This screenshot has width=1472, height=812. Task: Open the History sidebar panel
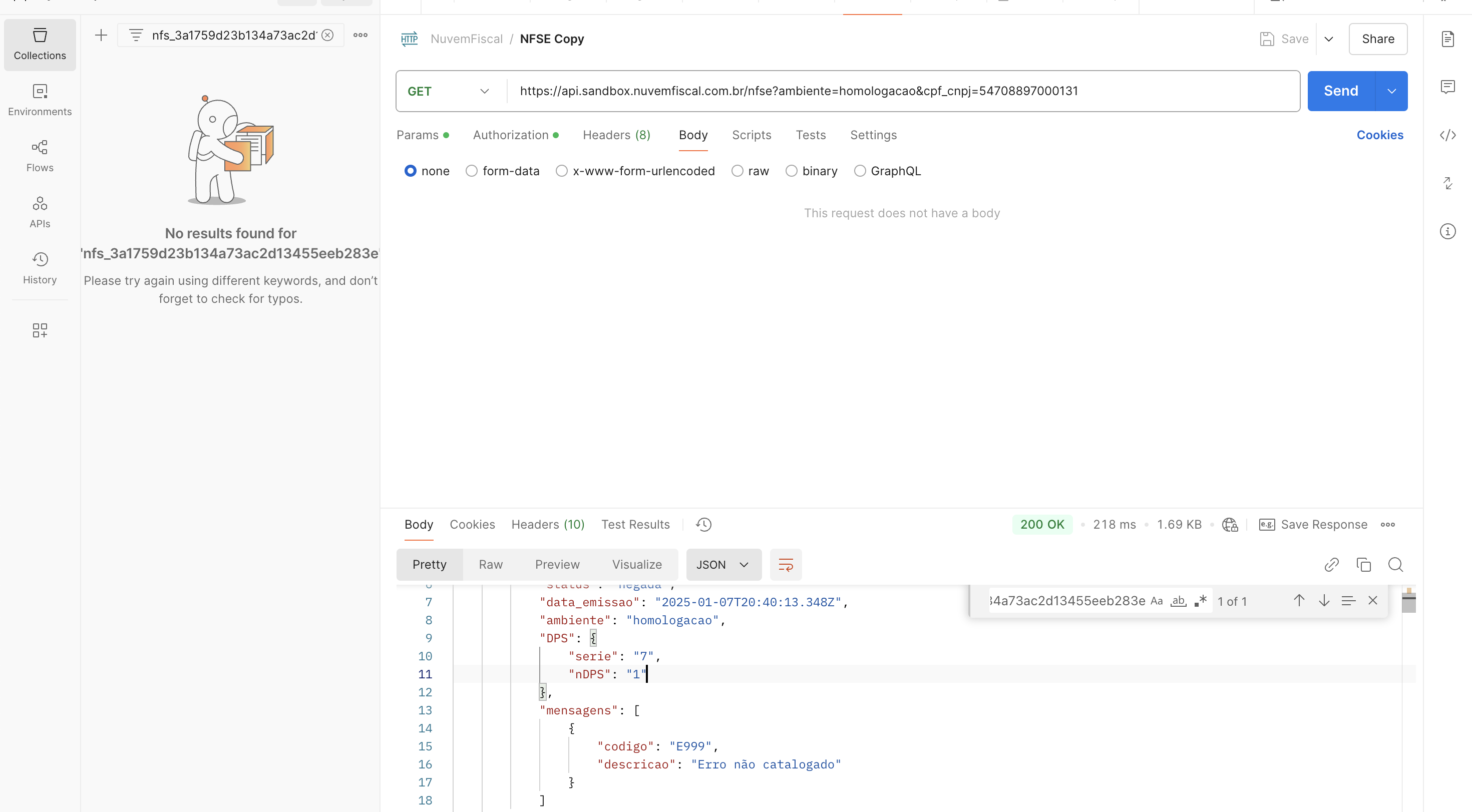[x=40, y=268]
